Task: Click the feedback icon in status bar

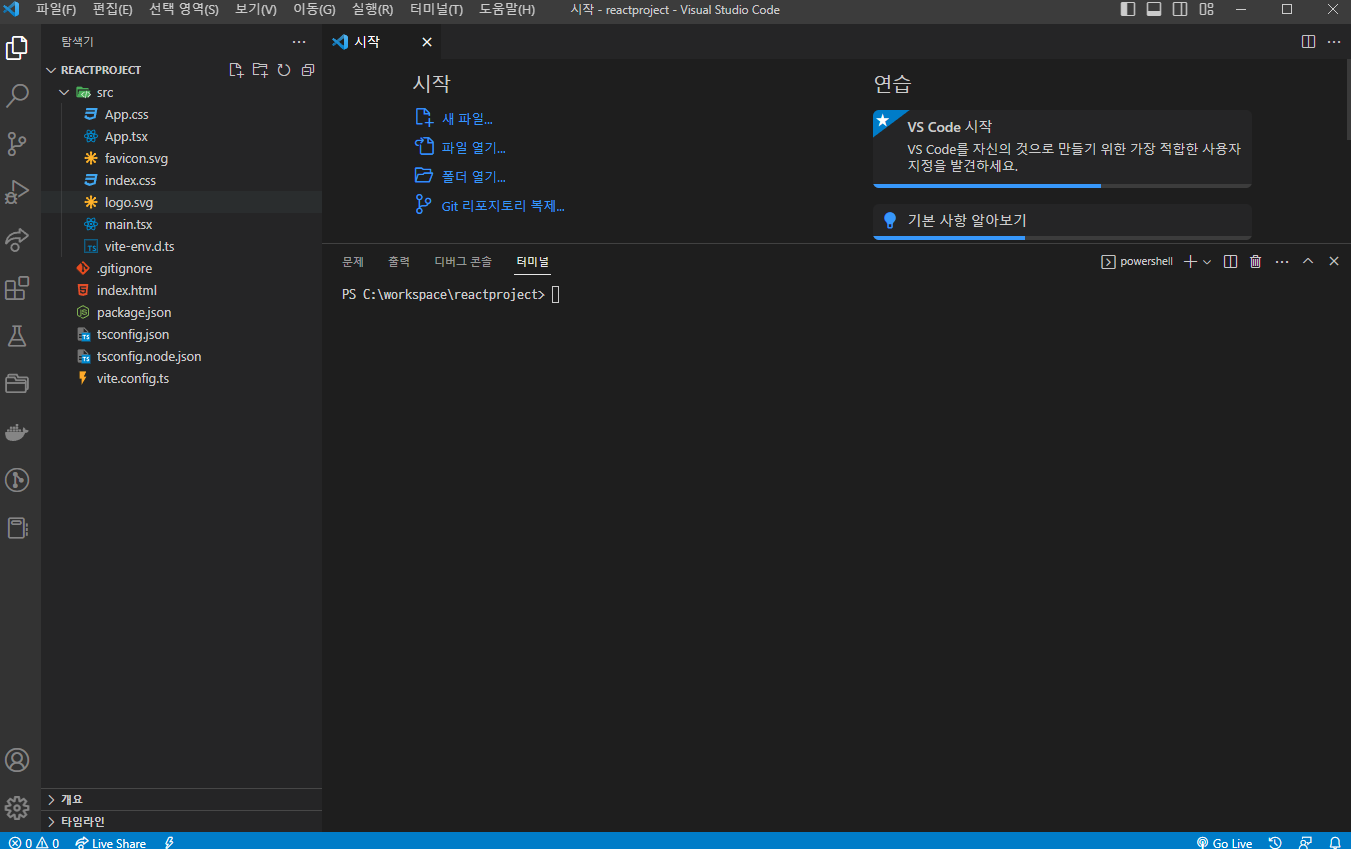Action: click(1305, 843)
